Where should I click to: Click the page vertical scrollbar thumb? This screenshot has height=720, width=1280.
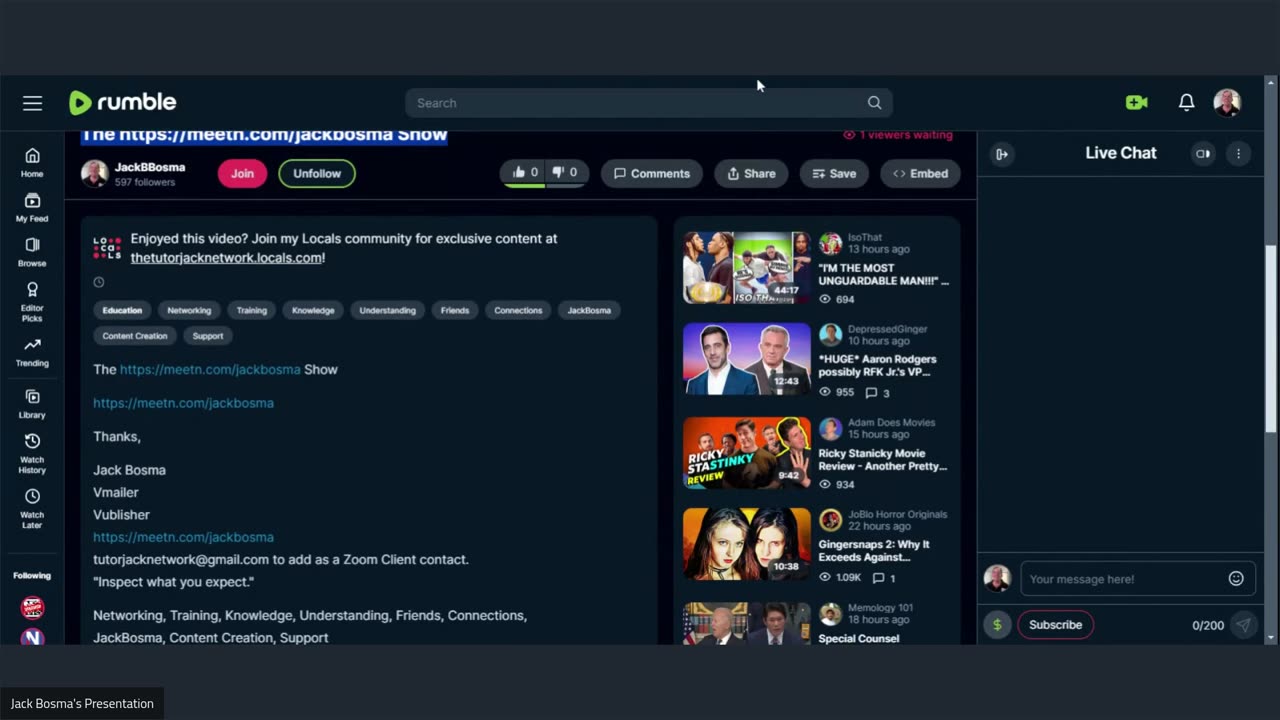pos(1271,340)
